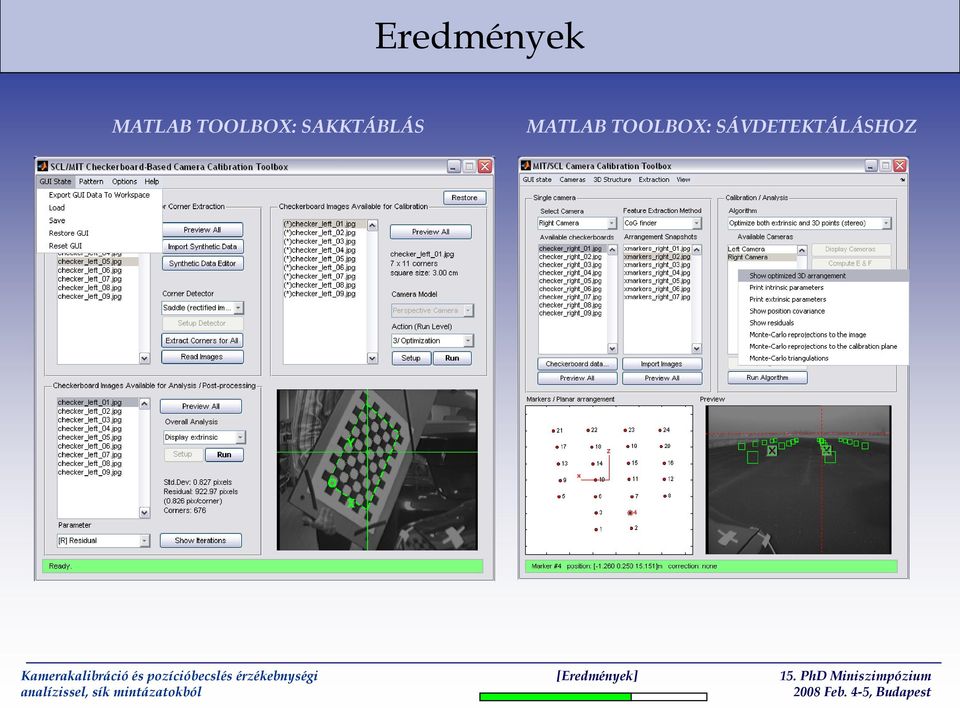Expand the CoG finder method dropdown
The width and height of the screenshot is (960, 708).
point(696,224)
